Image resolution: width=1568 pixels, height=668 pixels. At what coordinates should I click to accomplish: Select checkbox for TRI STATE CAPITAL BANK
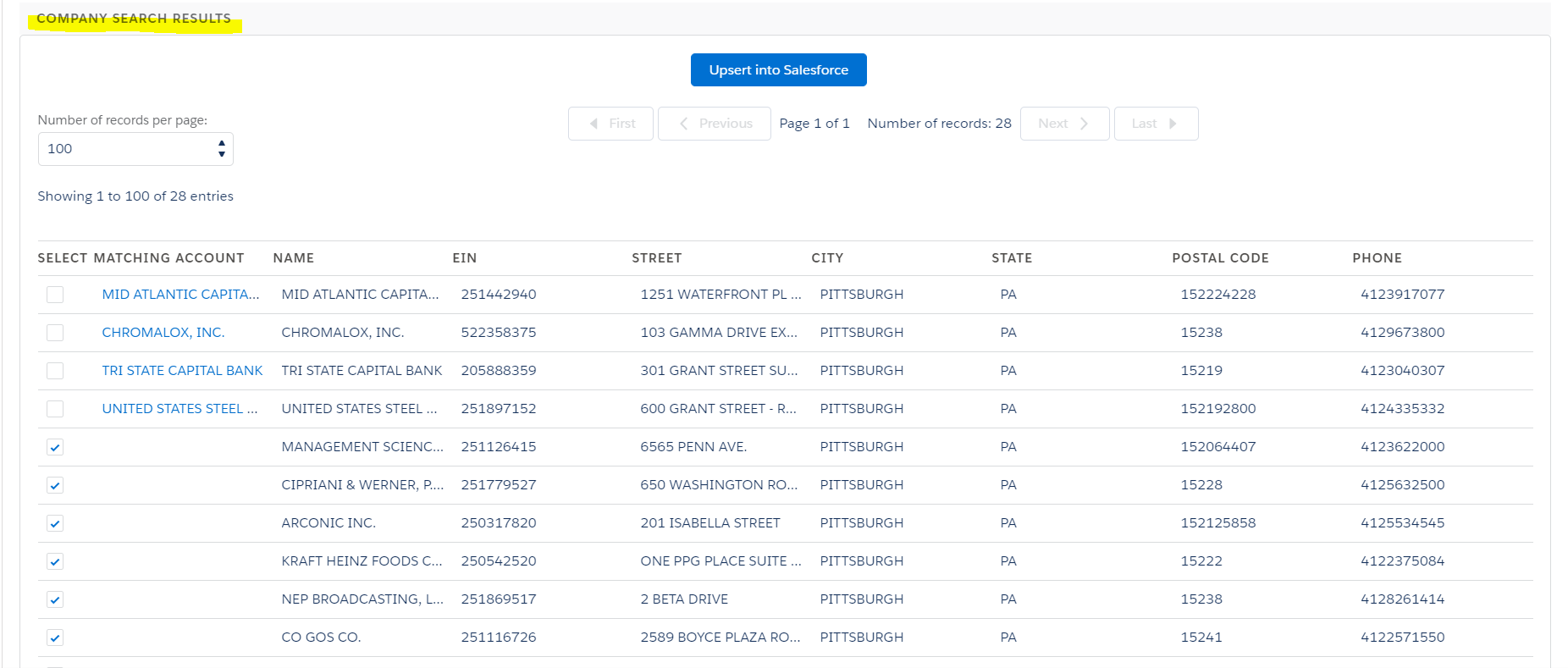[x=55, y=371]
